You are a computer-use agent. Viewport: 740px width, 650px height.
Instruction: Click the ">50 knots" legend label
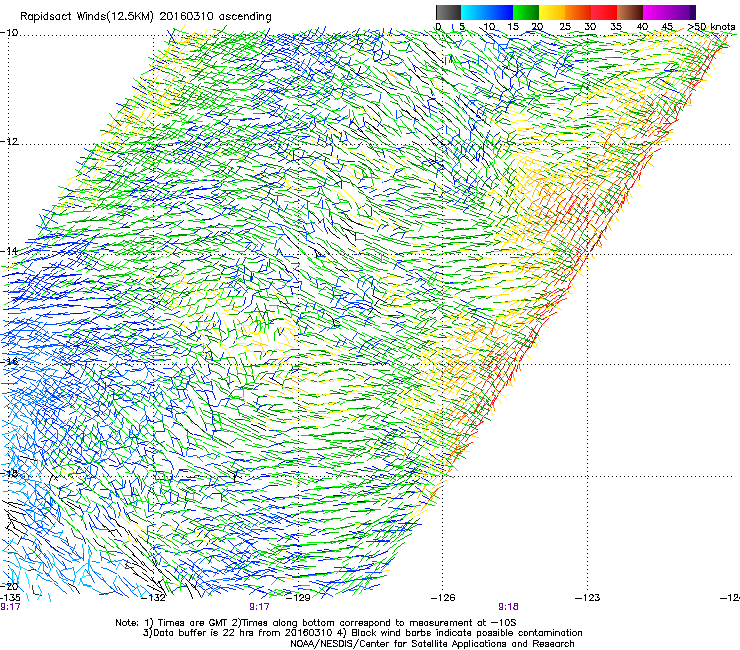(x=711, y=27)
